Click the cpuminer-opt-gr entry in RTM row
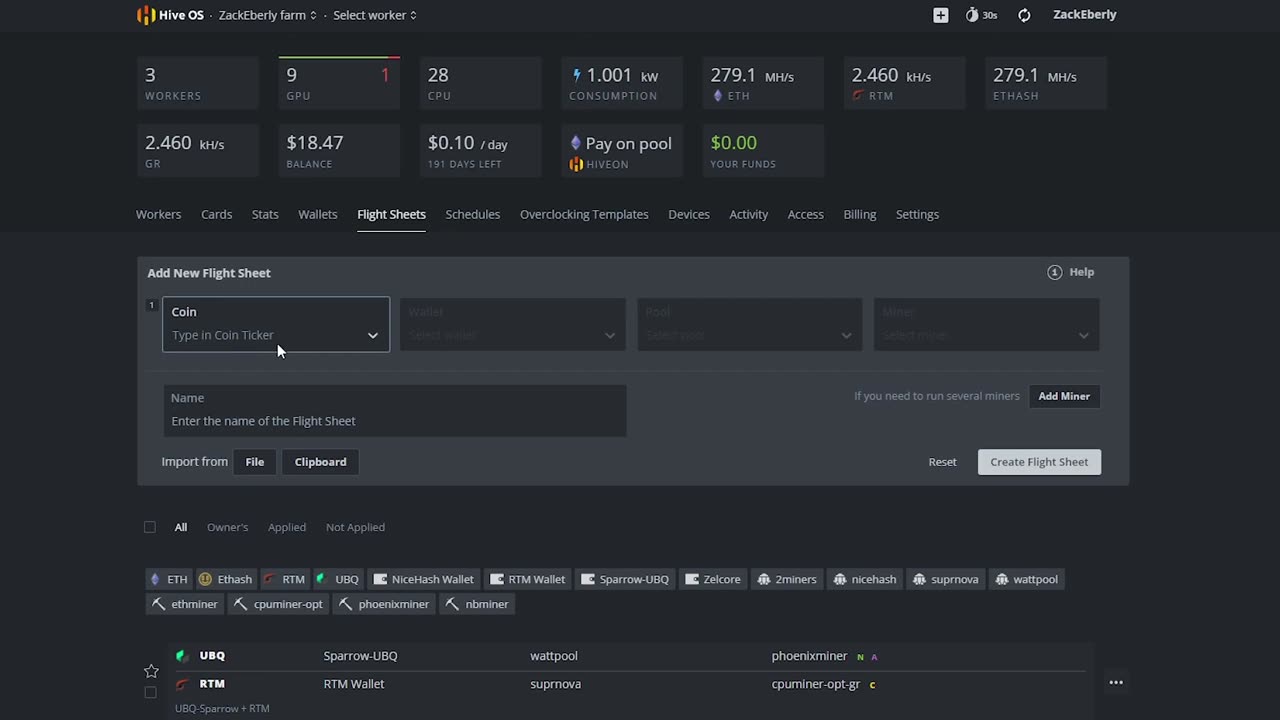This screenshot has height=720, width=1280. (x=815, y=684)
